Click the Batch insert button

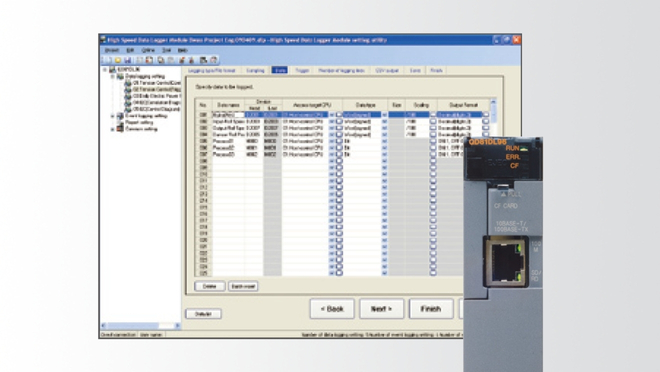(x=243, y=286)
